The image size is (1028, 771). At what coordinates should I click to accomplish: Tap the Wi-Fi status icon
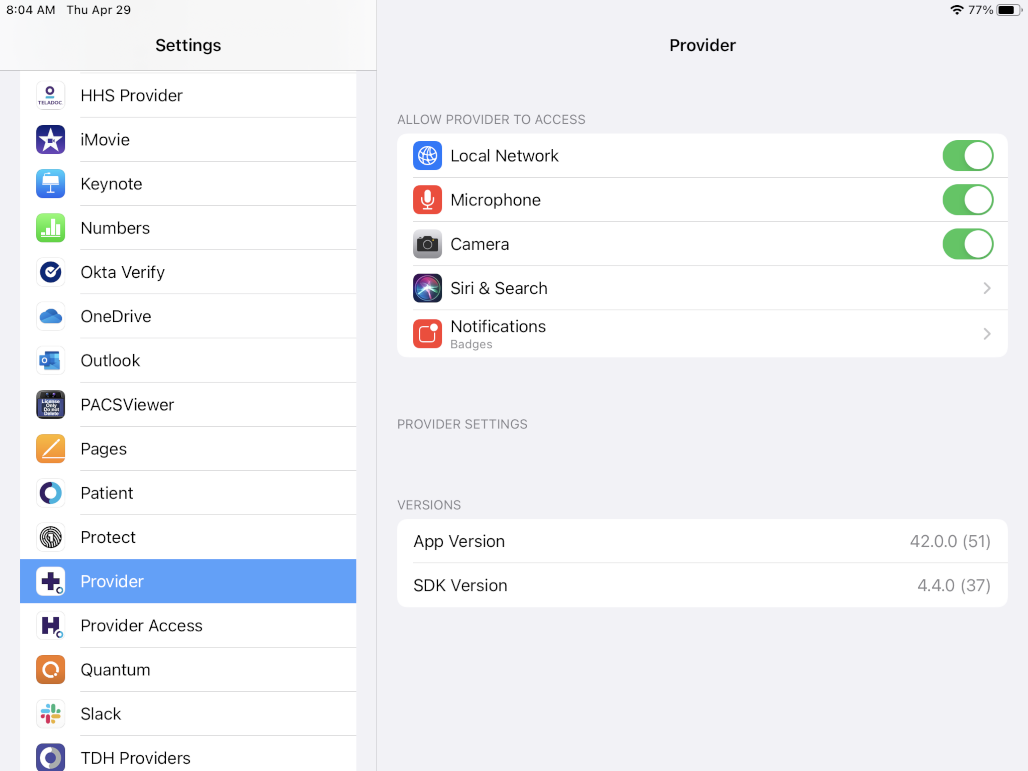click(957, 10)
